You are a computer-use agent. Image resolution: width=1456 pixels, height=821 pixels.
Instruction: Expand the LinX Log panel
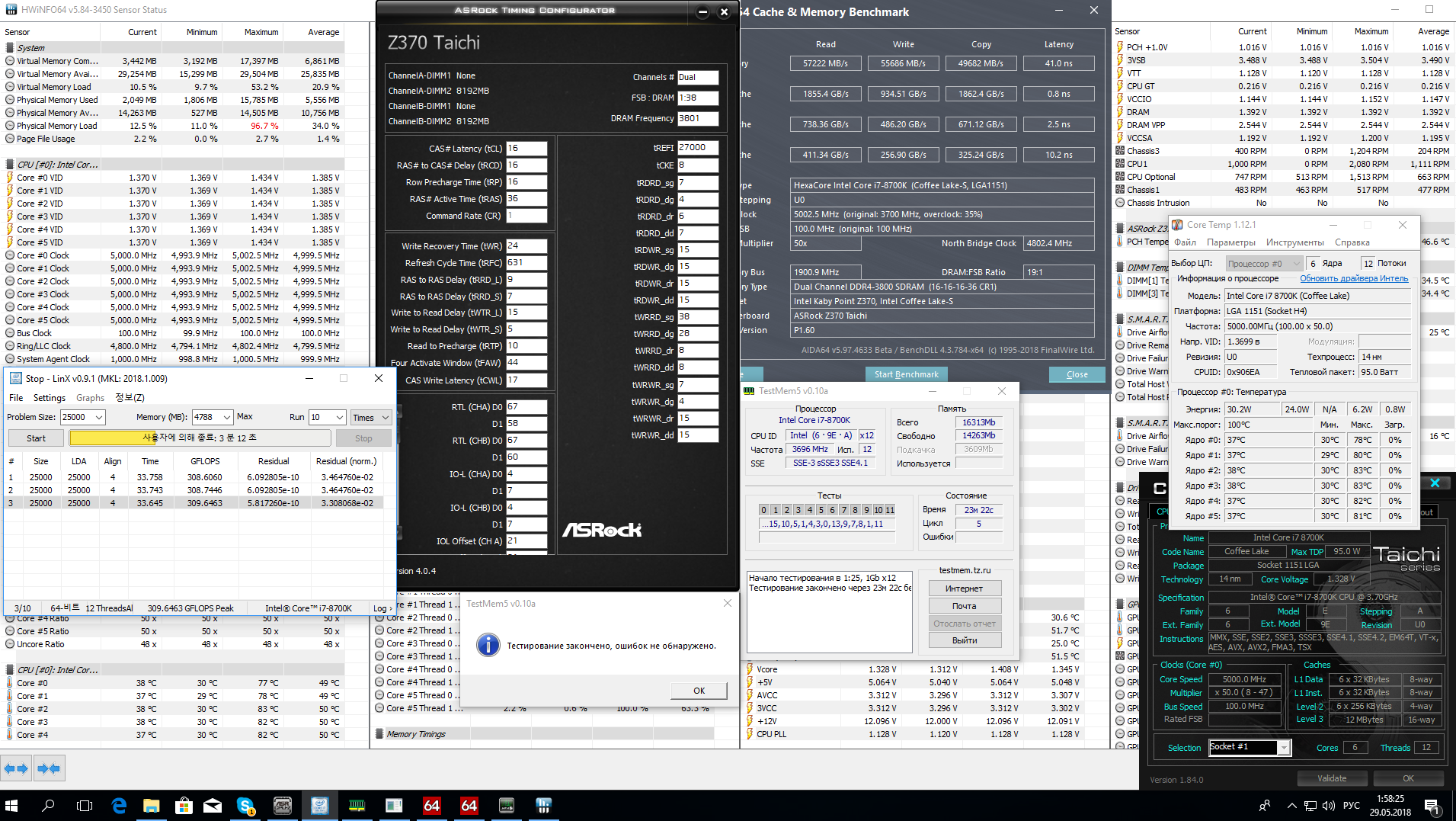[382, 608]
